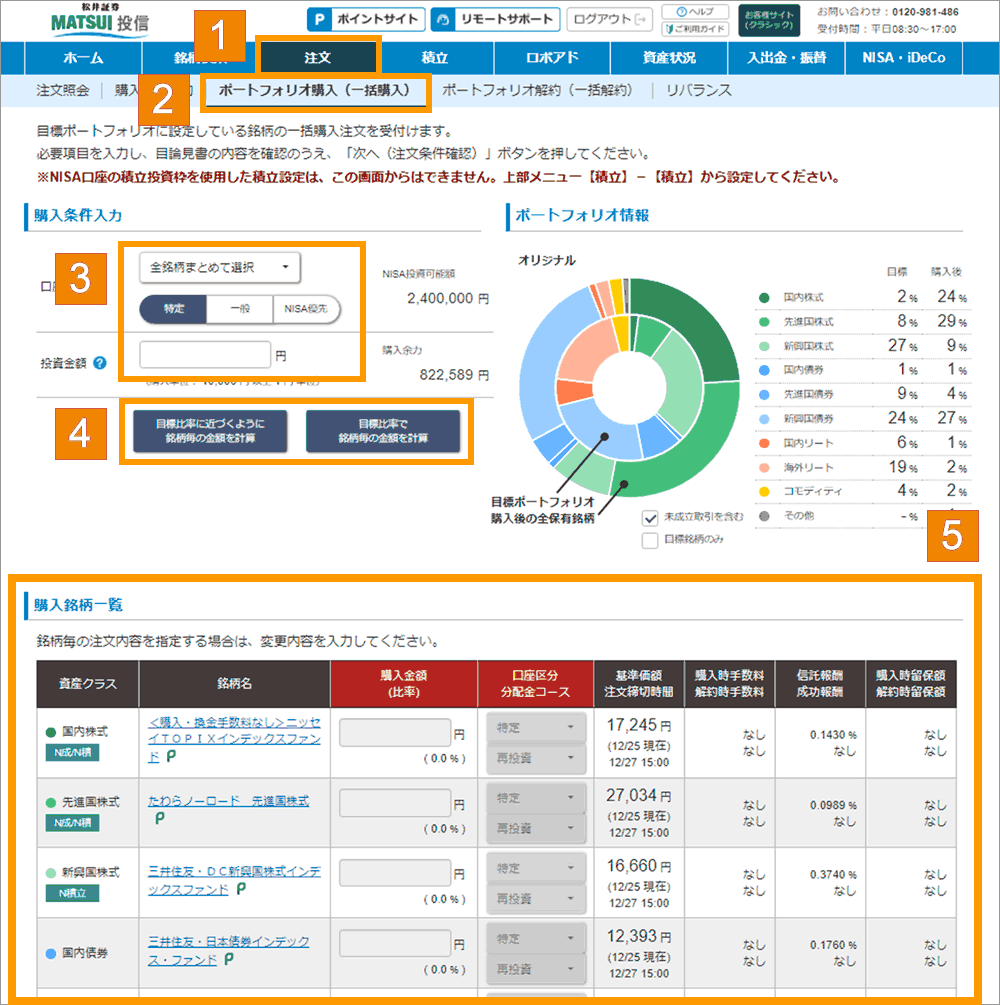Switch to 注文照会 submenu
The height and width of the screenshot is (1005, 1000).
(63, 90)
